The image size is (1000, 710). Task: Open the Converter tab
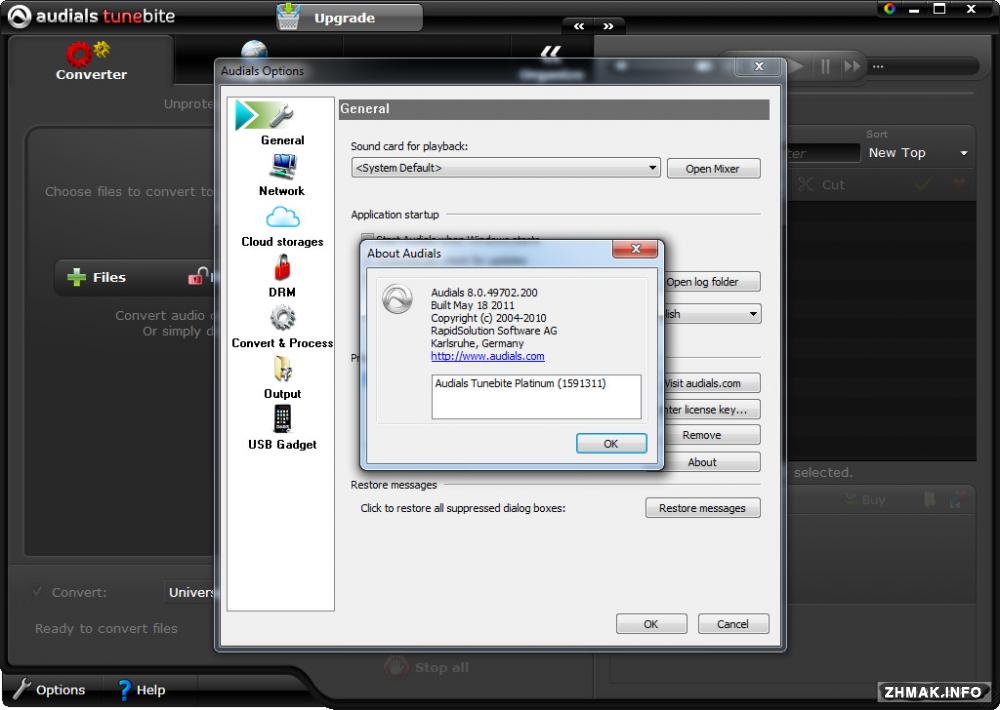91,61
